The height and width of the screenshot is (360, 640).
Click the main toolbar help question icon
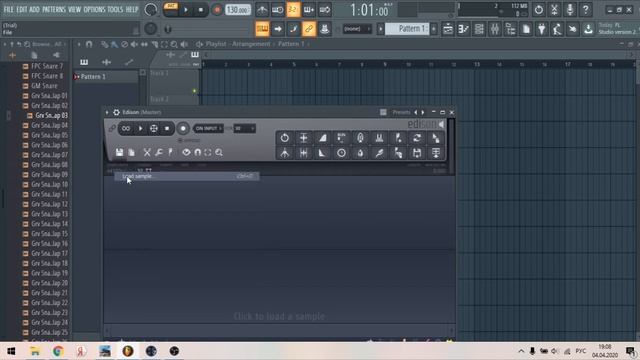(x=586, y=10)
